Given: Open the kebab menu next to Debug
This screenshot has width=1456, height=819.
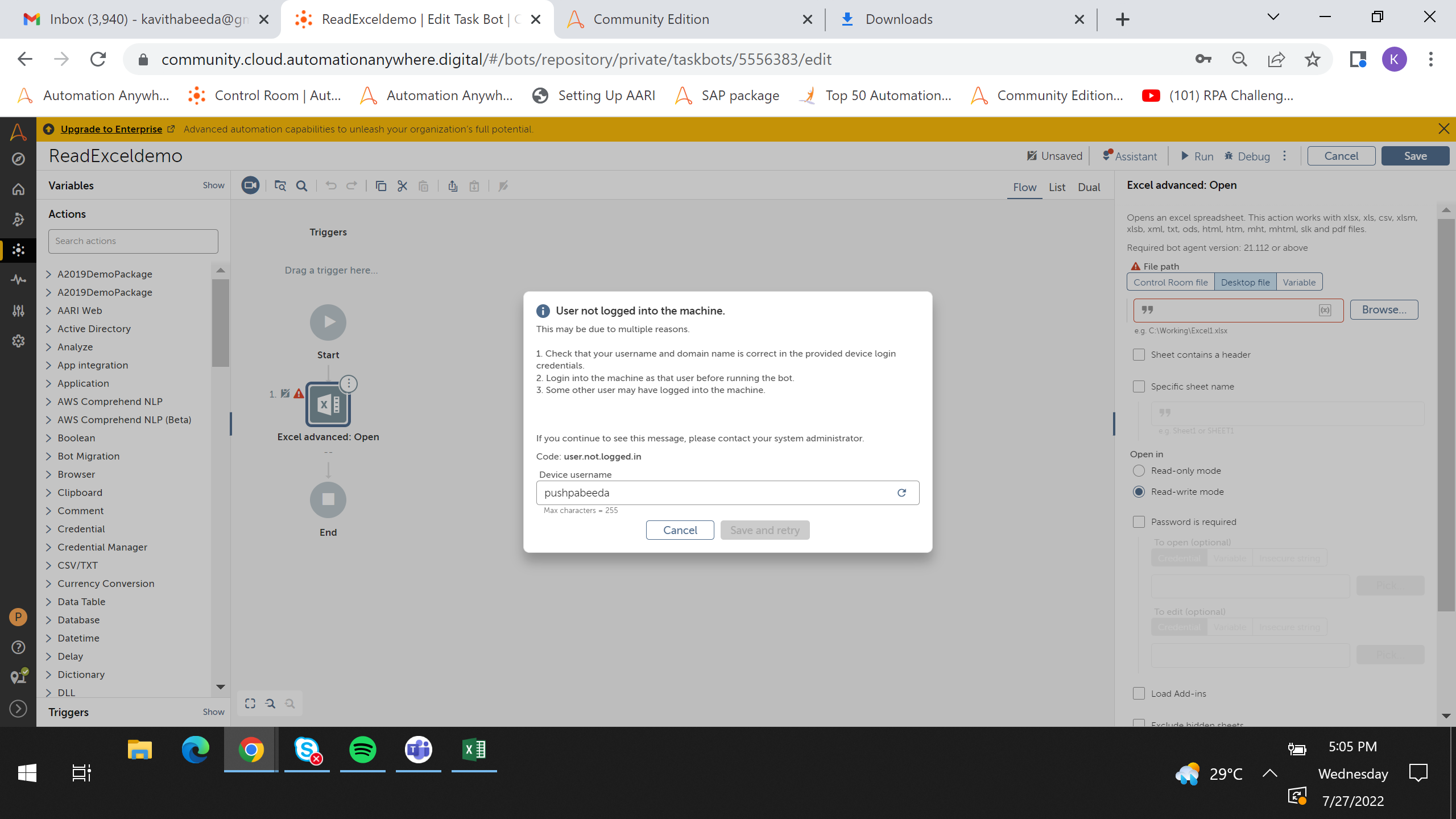Looking at the screenshot, I should click(x=1285, y=156).
